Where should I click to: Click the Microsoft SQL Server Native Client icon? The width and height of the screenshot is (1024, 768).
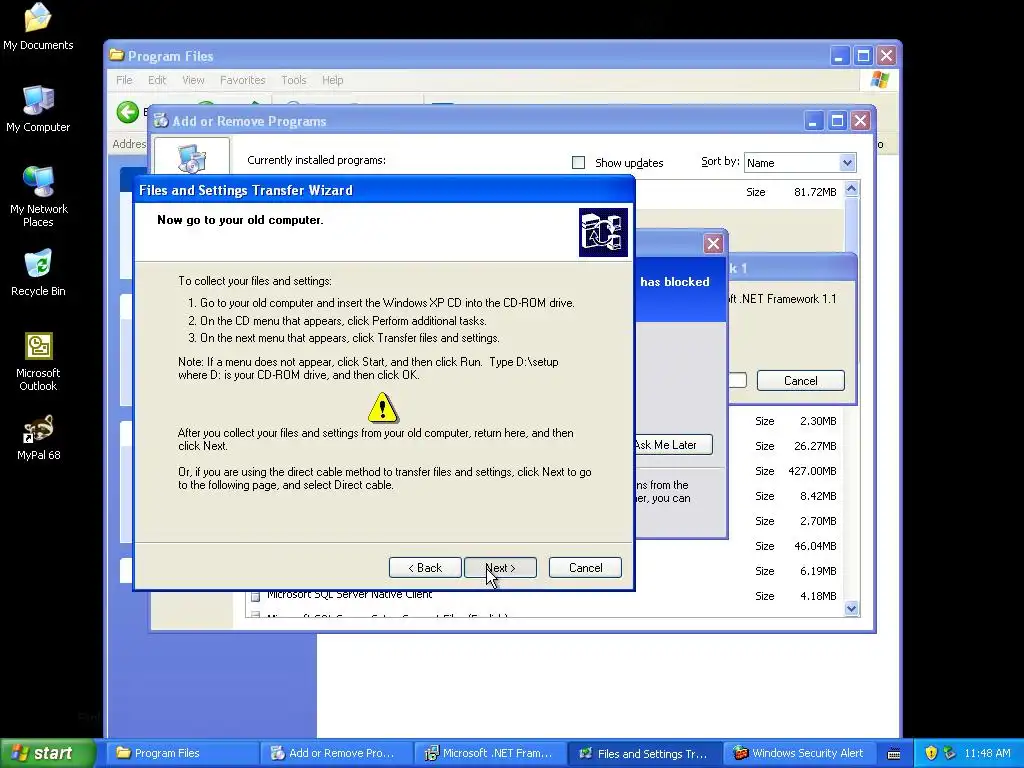[255, 596]
